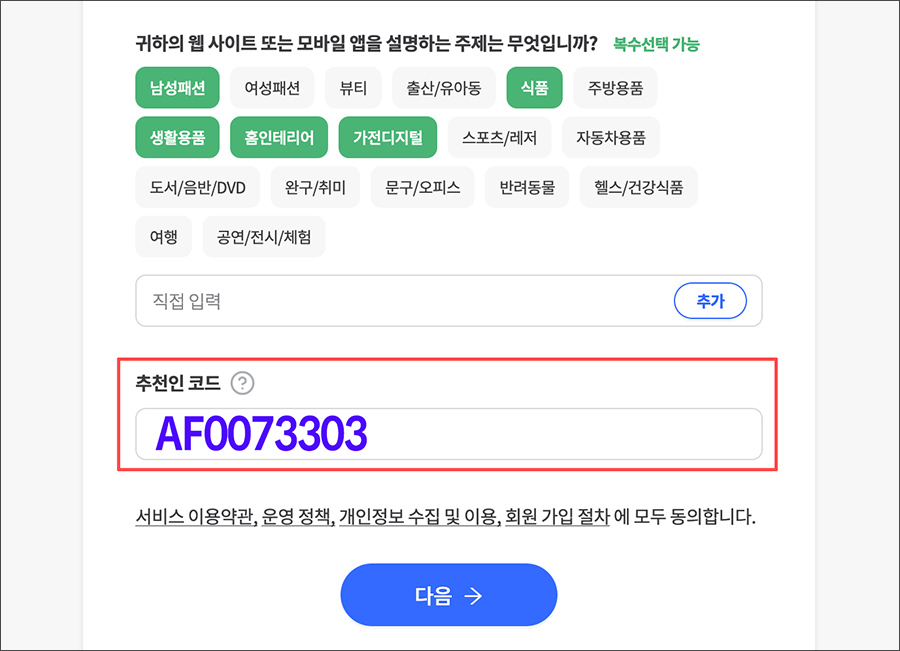The height and width of the screenshot is (651, 900).
Task: Turn off the 생활용품 chip
Action: pos(177,137)
